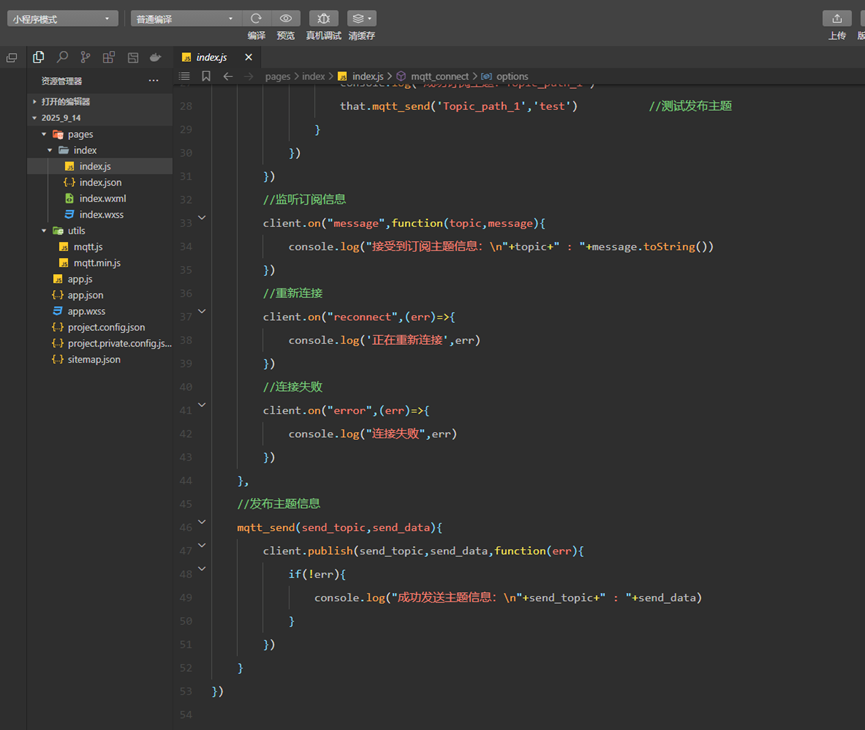Open the Docker whale icon panel
This screenshot has height=730, width=865.
(155, 58)
